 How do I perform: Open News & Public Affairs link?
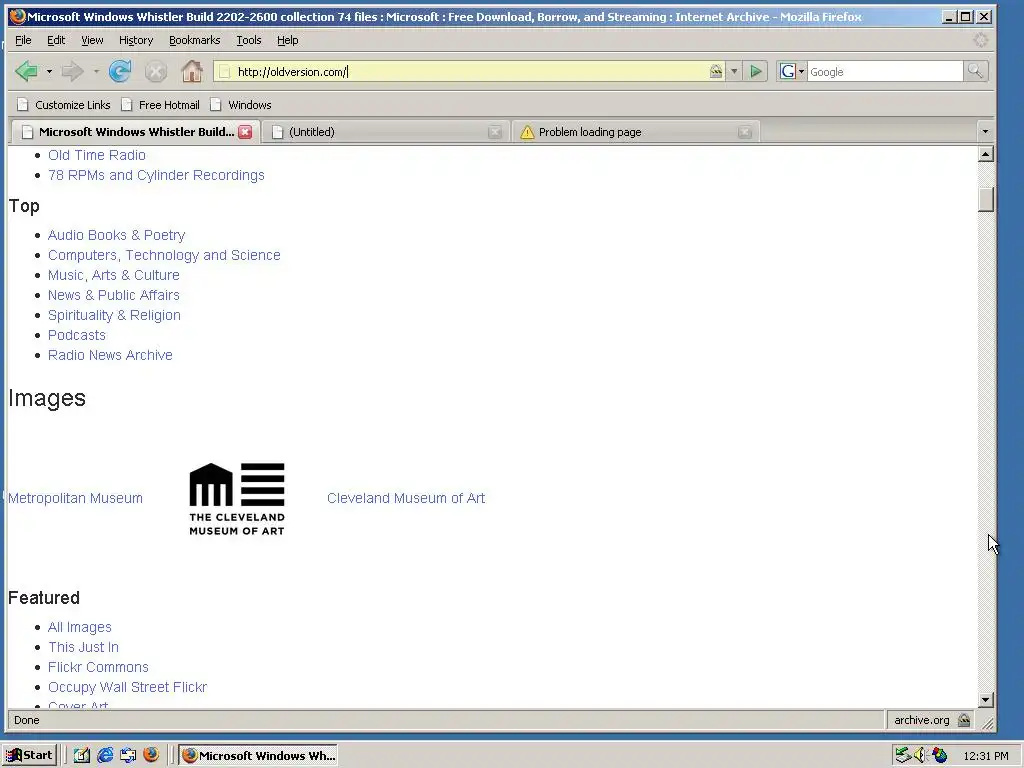coord(114,295)
